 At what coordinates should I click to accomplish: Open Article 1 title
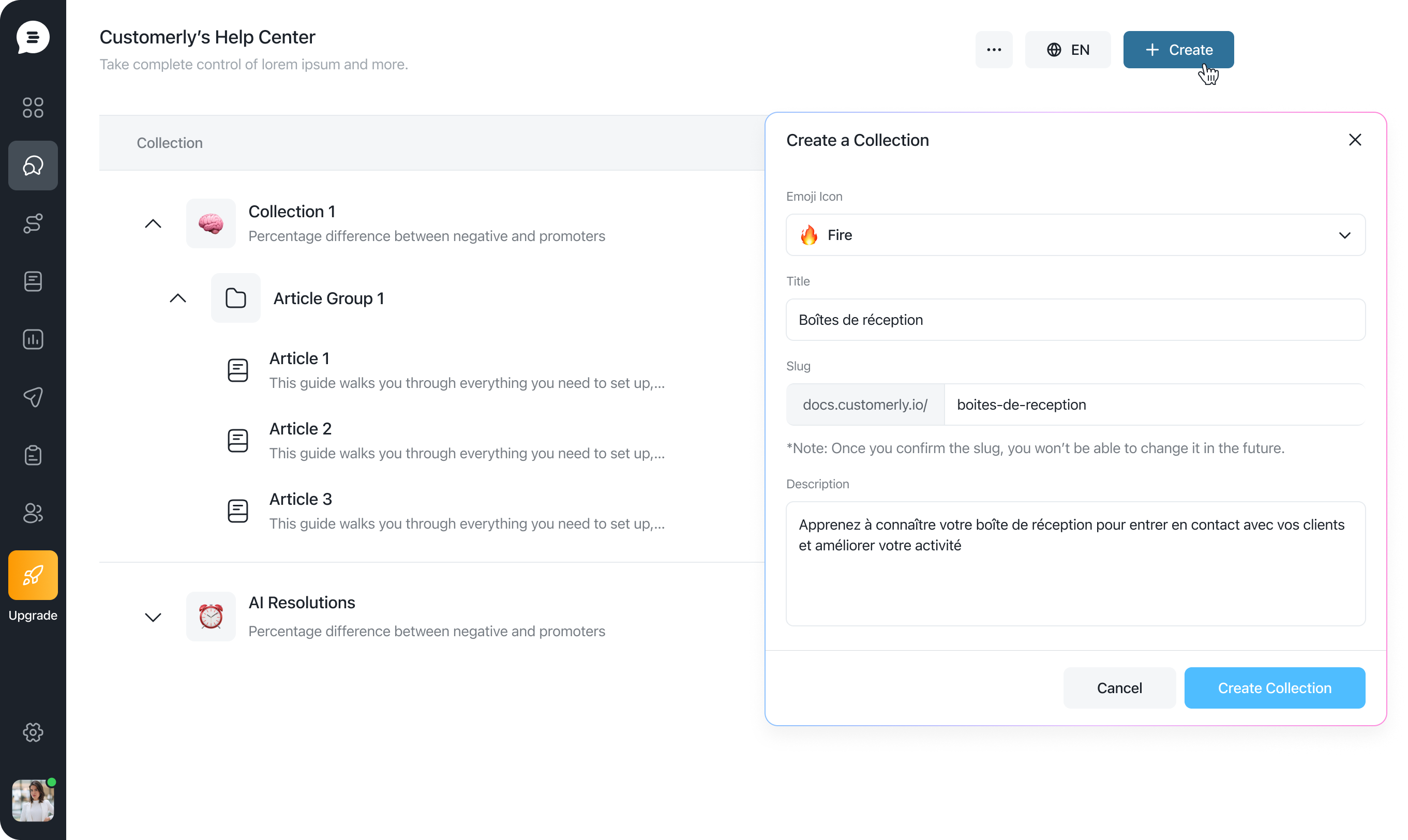299,358
